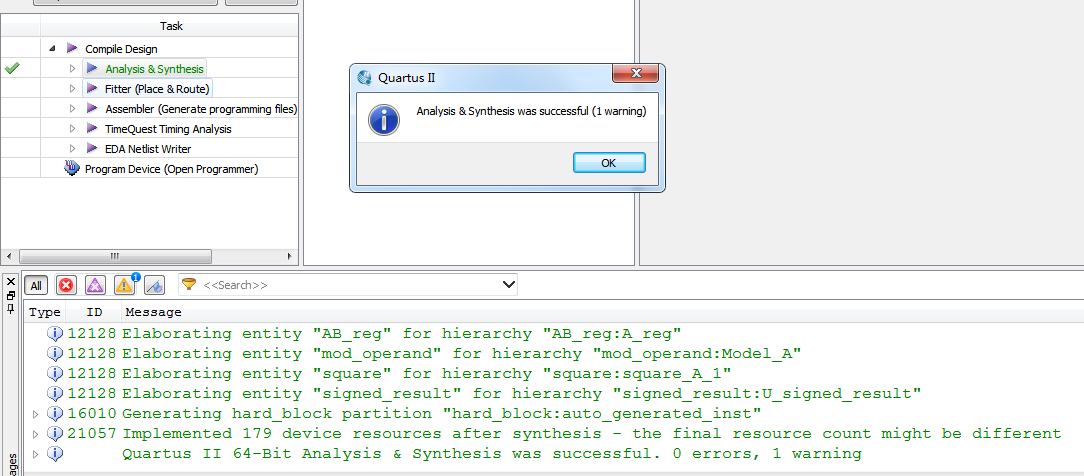Expand the EDA Netlist Writer task
This screenshot has width=1084, height=476.
coord(72,149)
